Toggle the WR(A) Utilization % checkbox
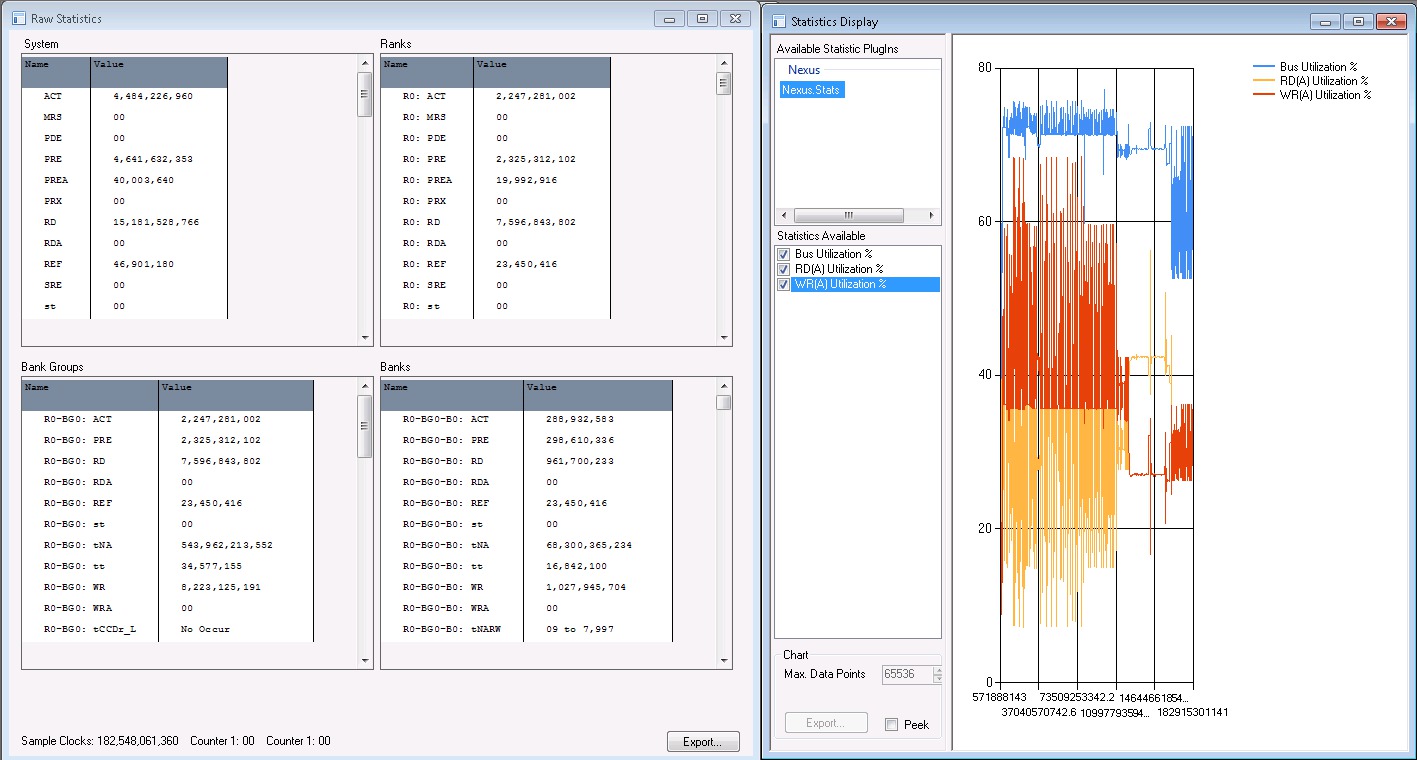The height and width of the screenshot is (760, 1417). [784, 284]
